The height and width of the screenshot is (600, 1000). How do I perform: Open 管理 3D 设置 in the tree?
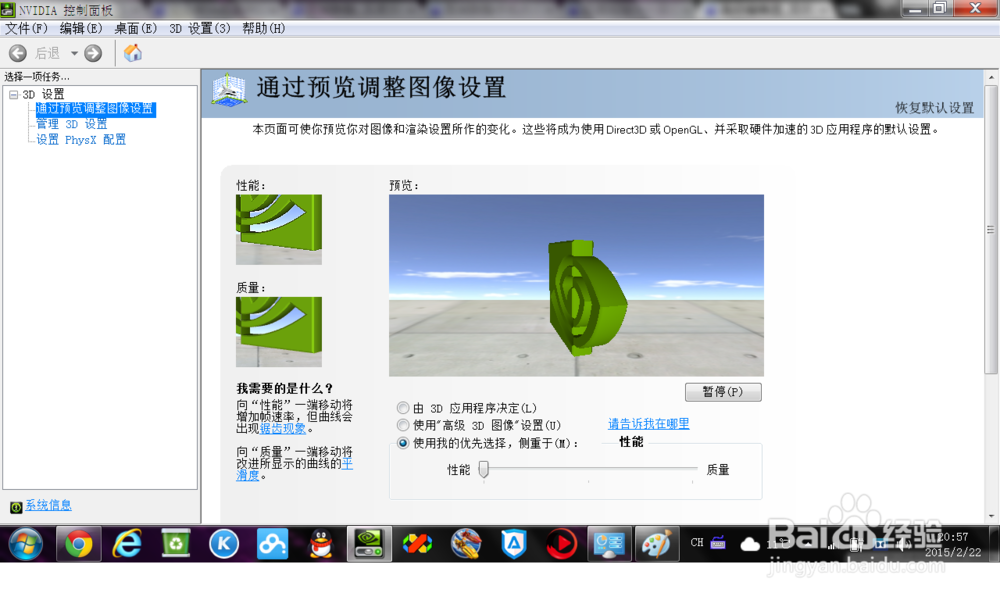[71, 124]
